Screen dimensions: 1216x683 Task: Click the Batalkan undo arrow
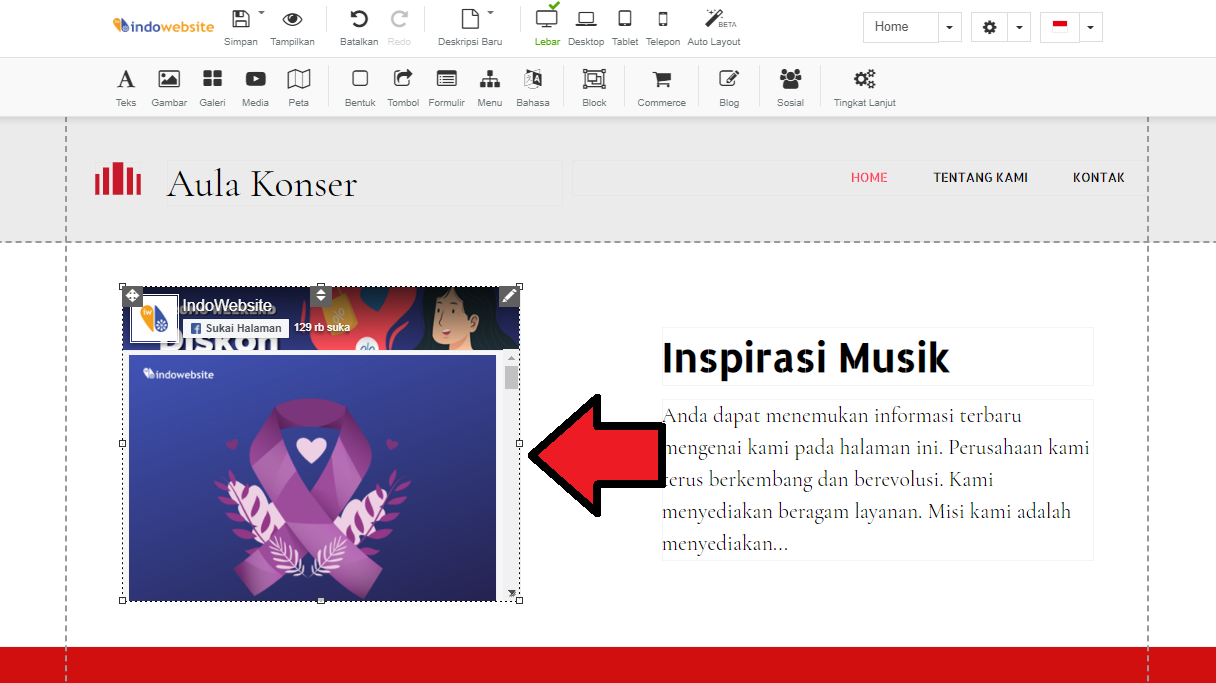click(x=359, y=26)
